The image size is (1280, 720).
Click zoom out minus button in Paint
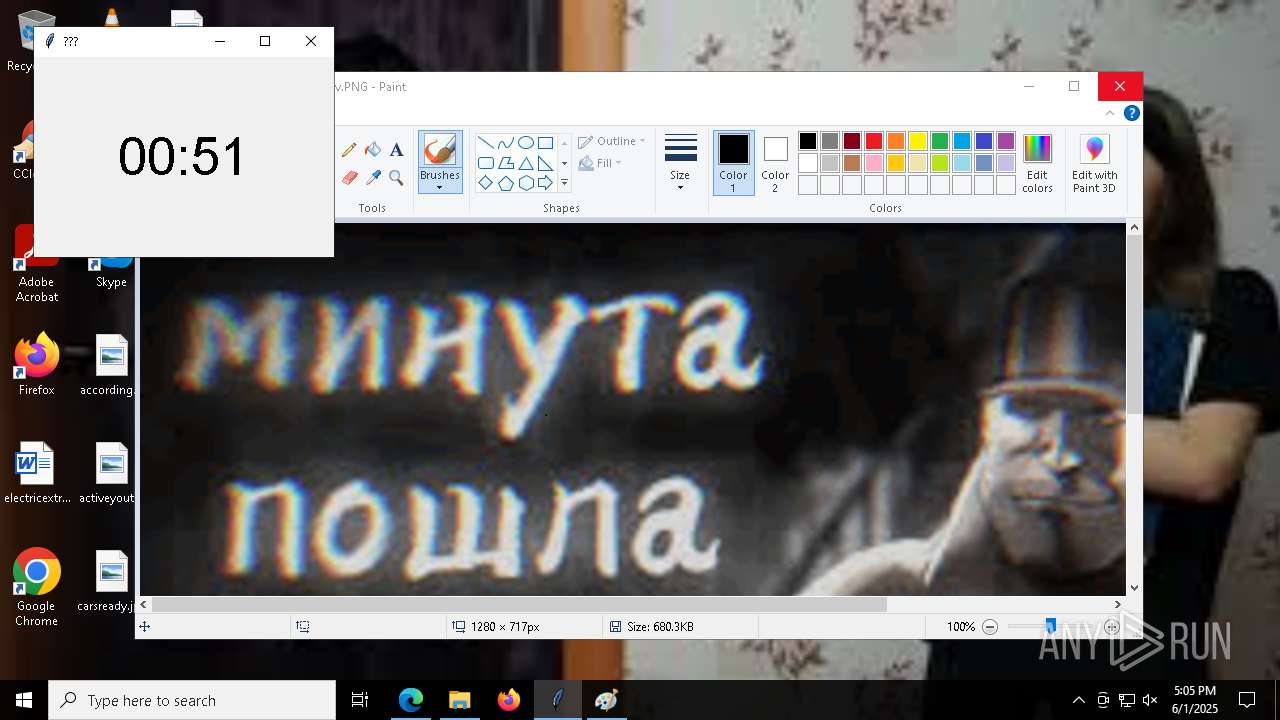point(990,627)
